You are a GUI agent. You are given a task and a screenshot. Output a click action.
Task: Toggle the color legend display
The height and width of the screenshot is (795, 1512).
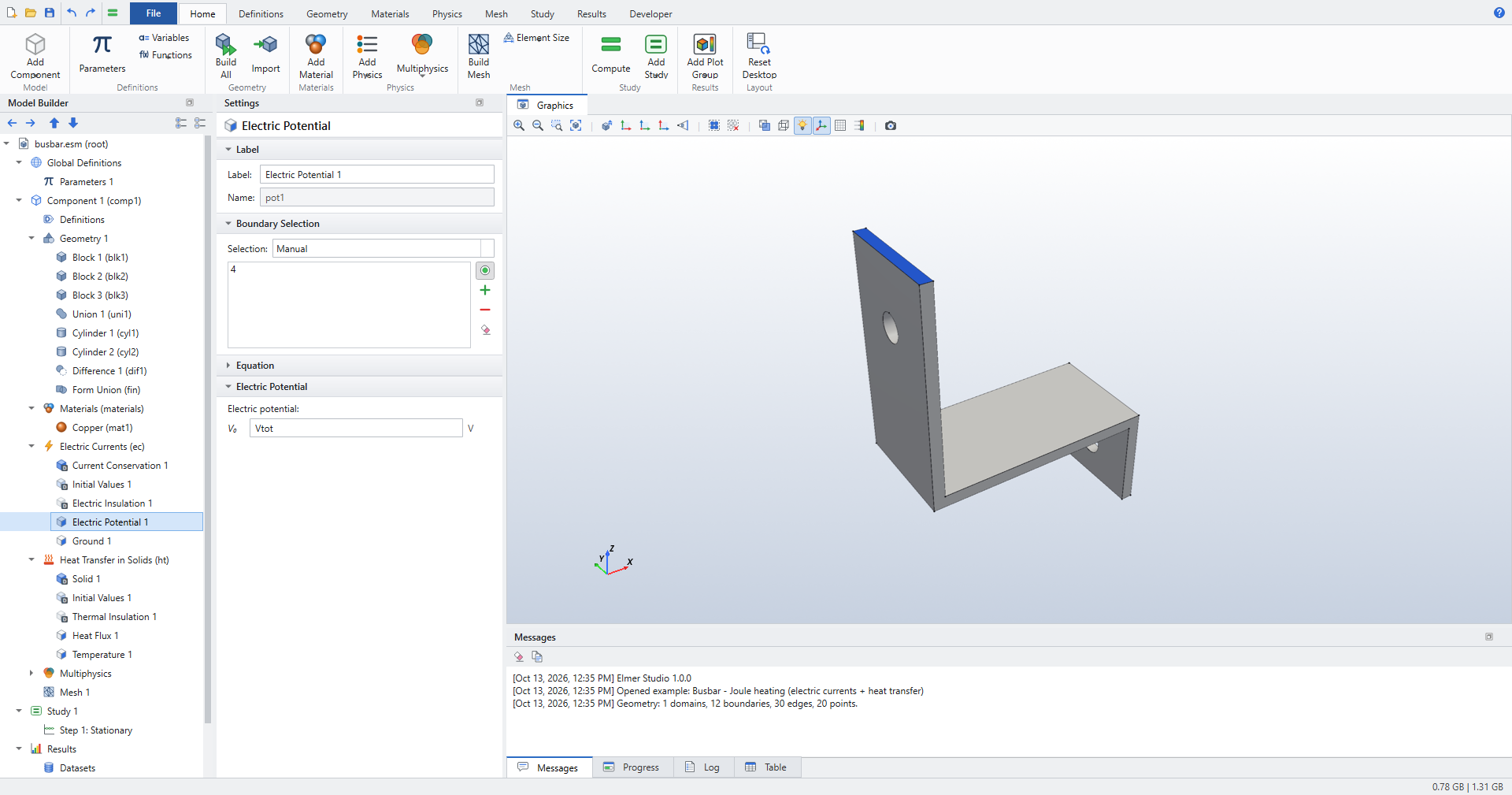[x=859, y=125]
